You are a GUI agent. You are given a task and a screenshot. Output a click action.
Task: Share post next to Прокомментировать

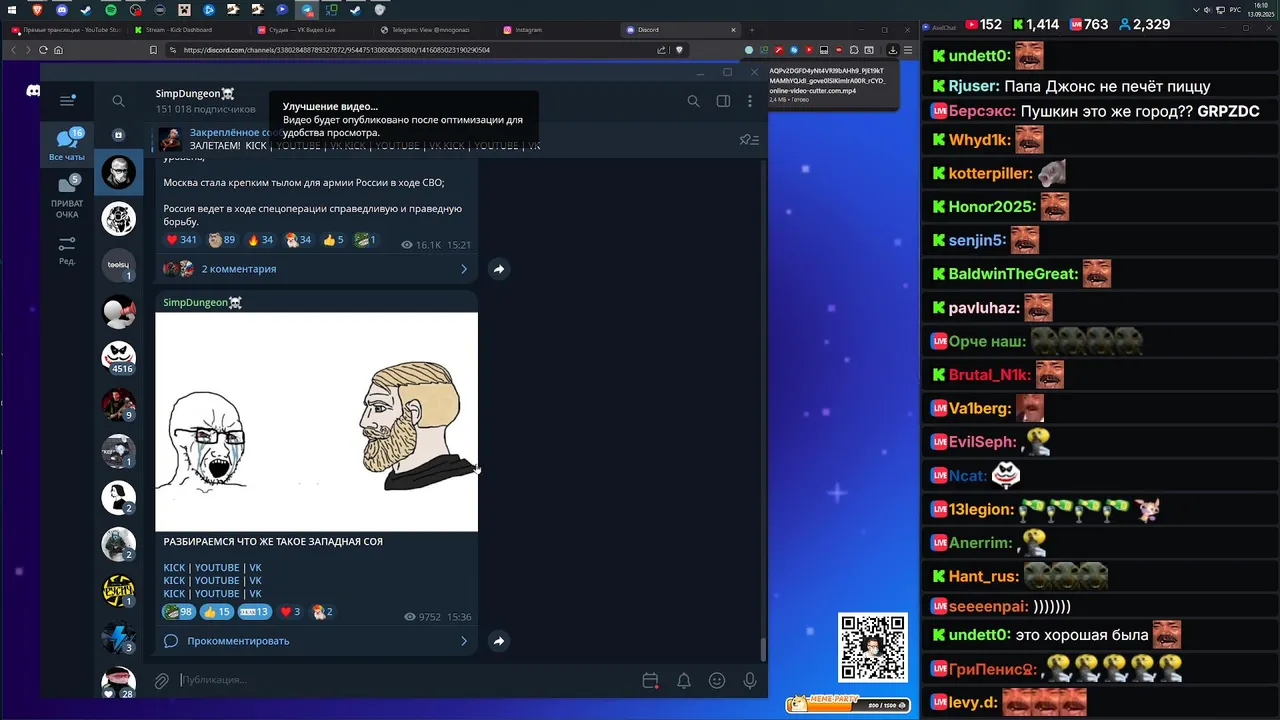(499, 641)
